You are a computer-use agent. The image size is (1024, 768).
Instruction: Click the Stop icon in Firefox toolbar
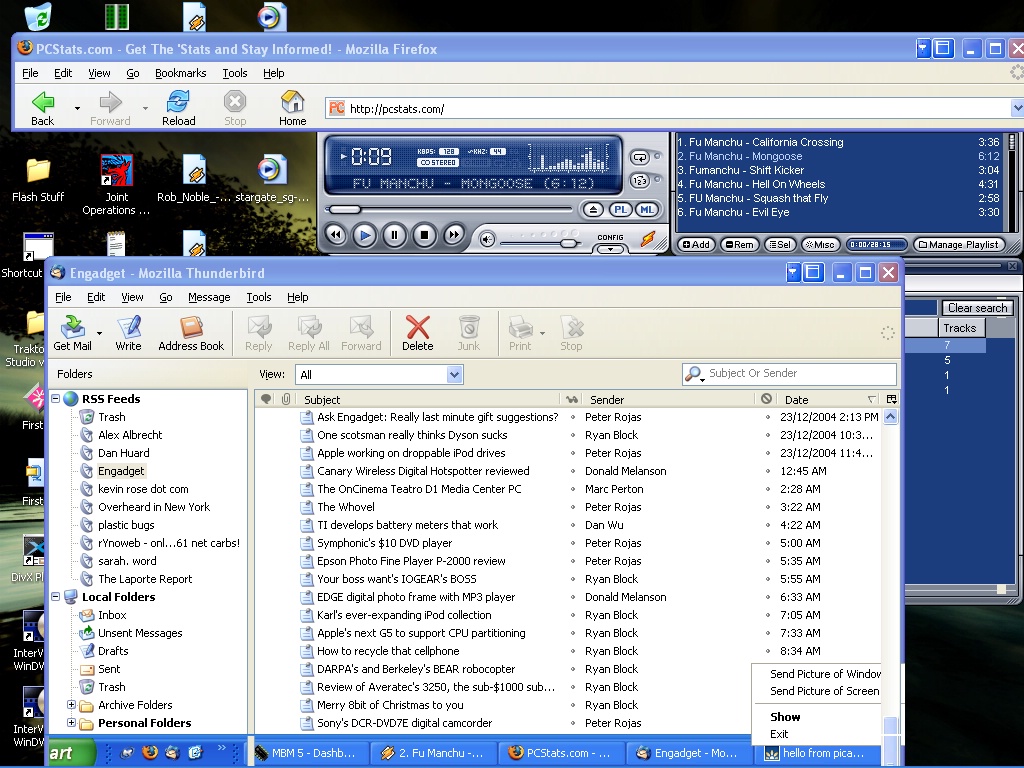pyautogui.click(x=235, y=102)
